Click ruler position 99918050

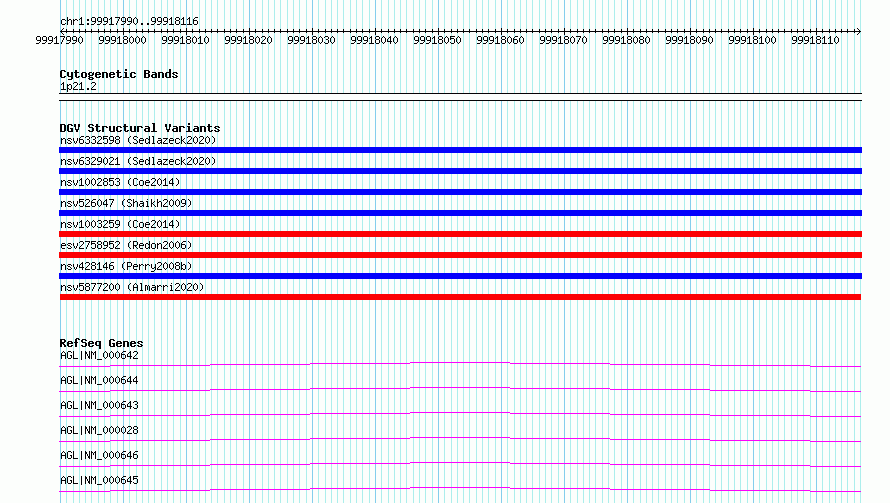coord(437,40)
